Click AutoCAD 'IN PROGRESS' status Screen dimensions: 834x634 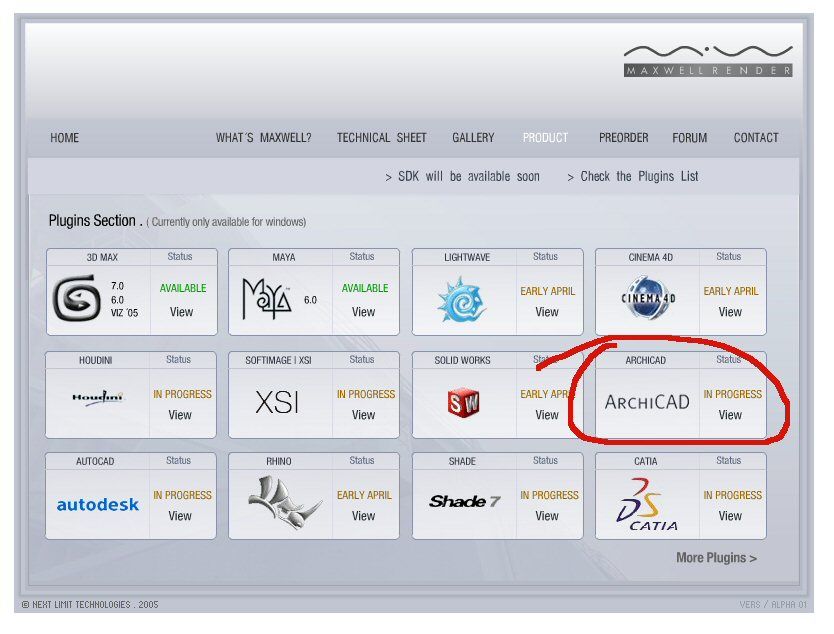(182, 495)
